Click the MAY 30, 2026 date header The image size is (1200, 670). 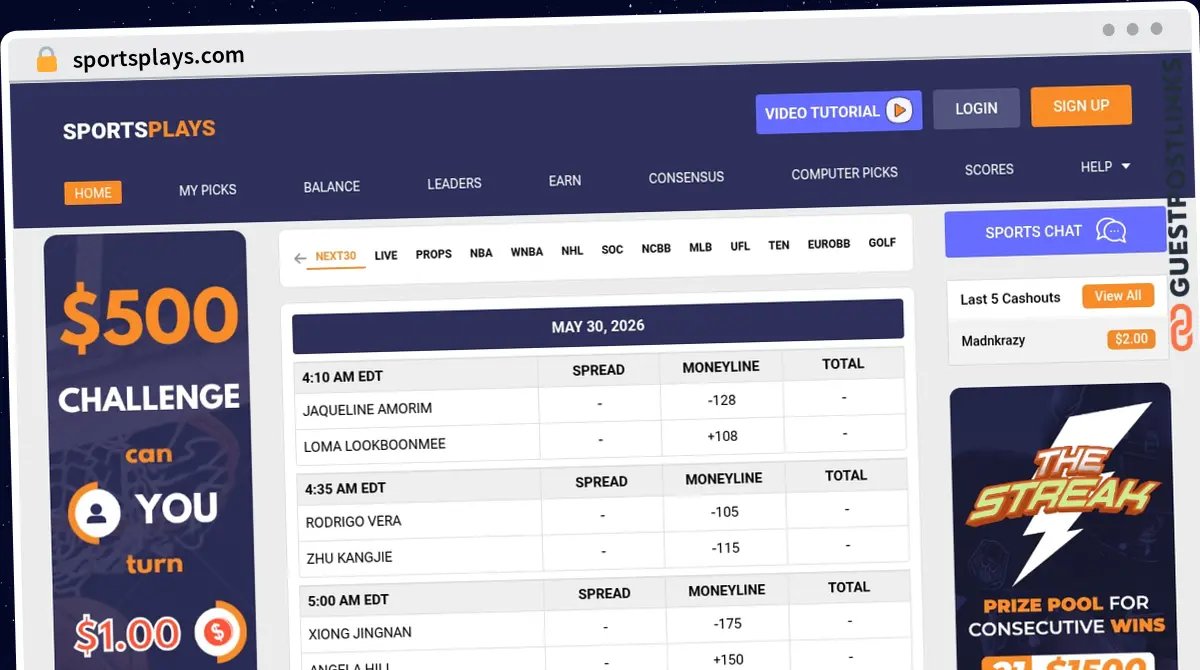pos(598,327)
